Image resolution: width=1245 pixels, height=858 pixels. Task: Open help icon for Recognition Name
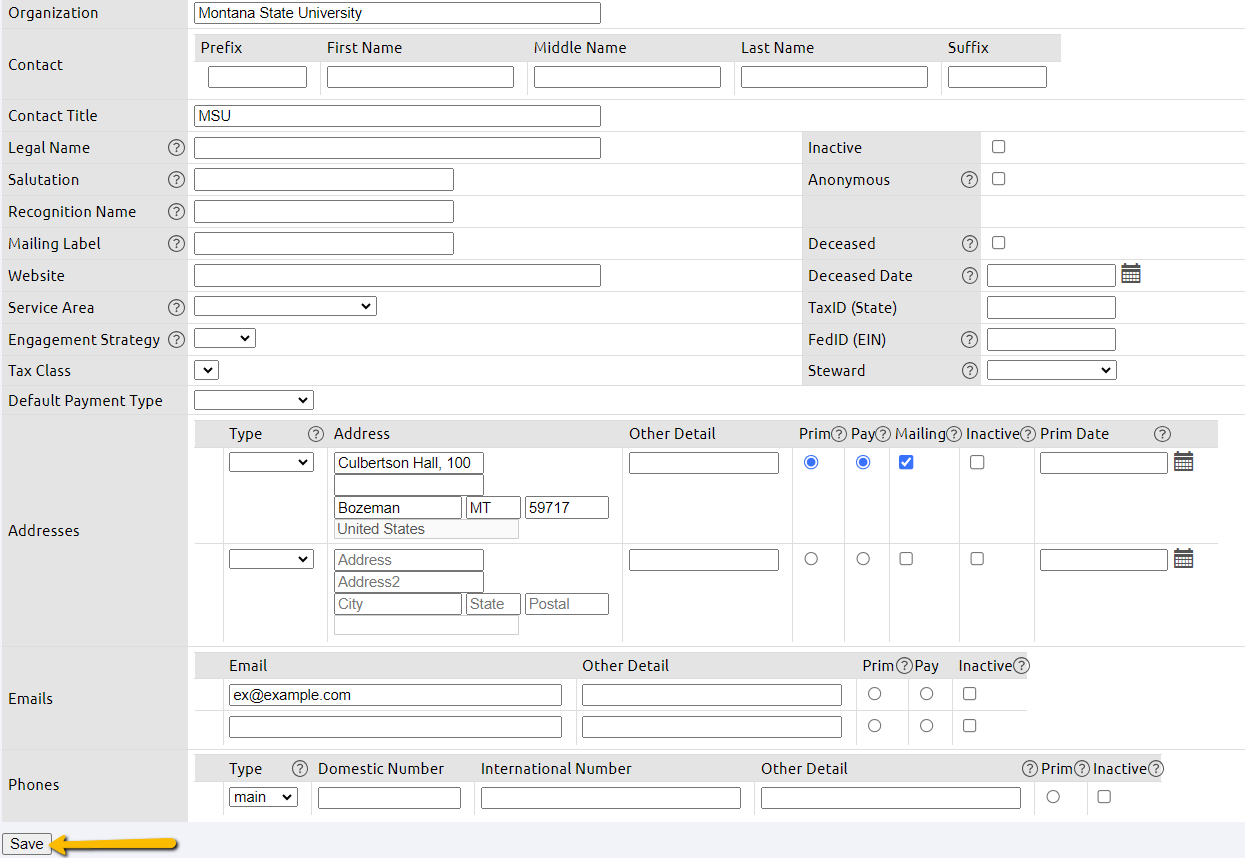coord(176,212)
